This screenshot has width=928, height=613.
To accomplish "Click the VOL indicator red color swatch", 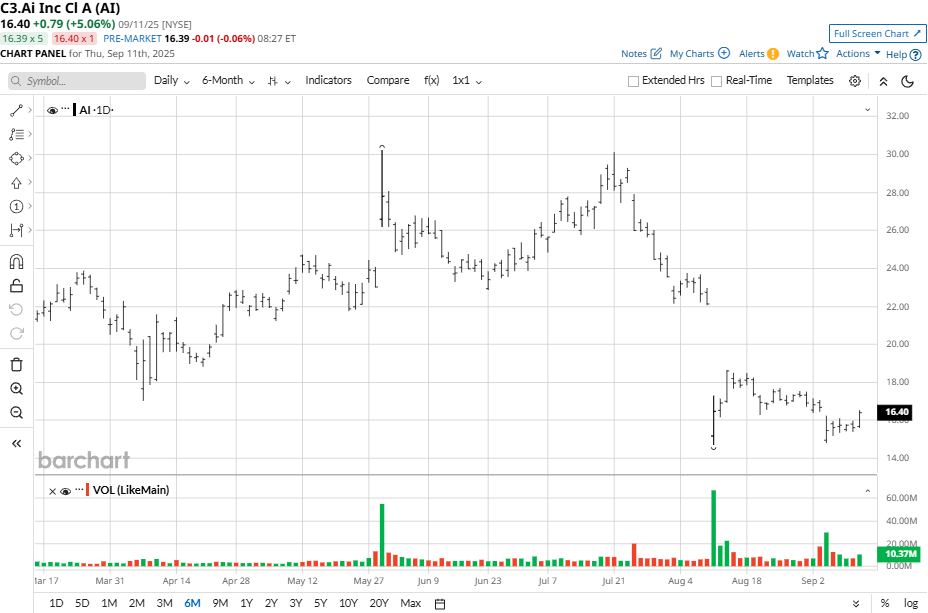I will pyautogui.click(x=88, y=490).
